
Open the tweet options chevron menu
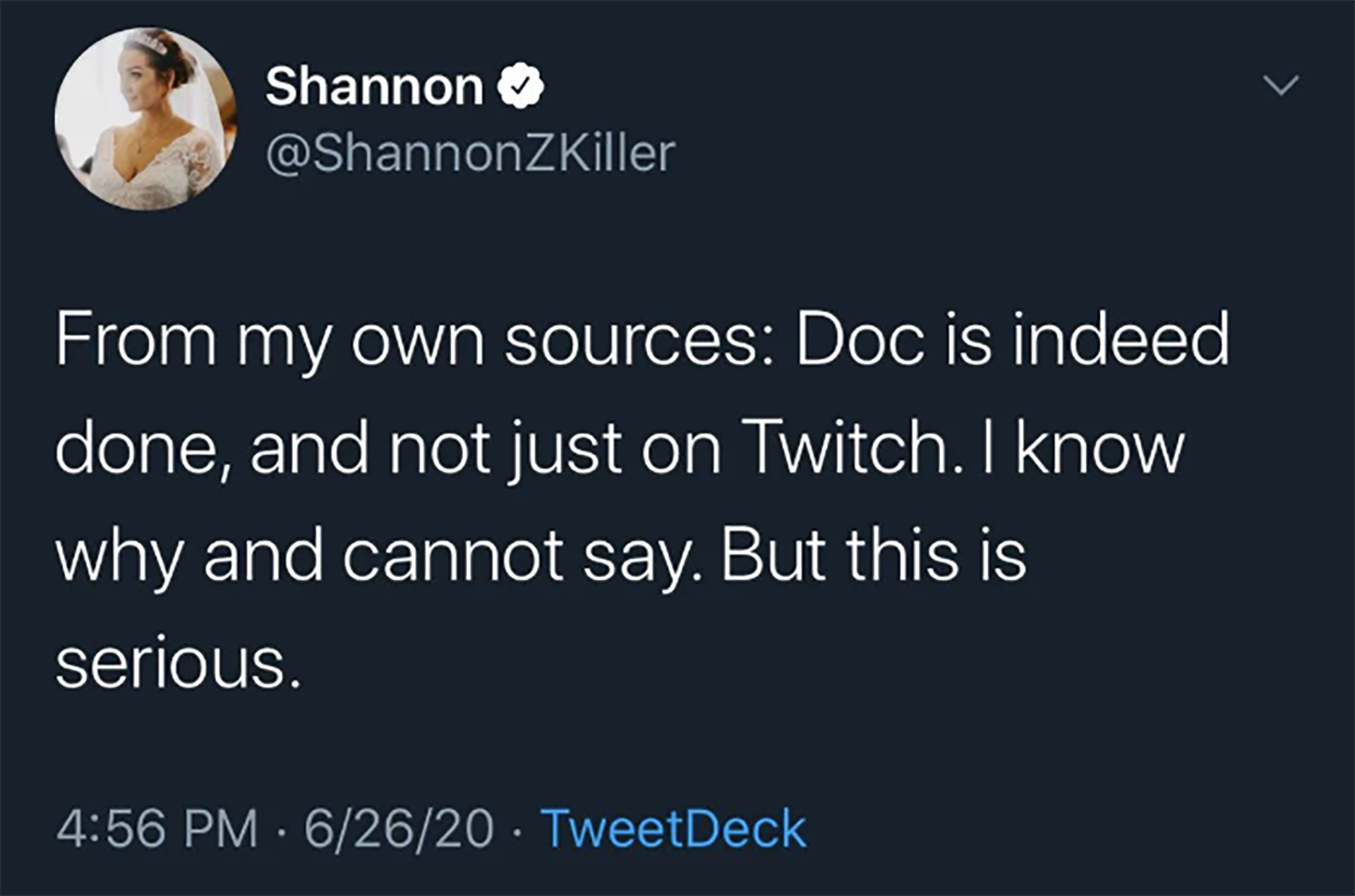pos(1280,86)
